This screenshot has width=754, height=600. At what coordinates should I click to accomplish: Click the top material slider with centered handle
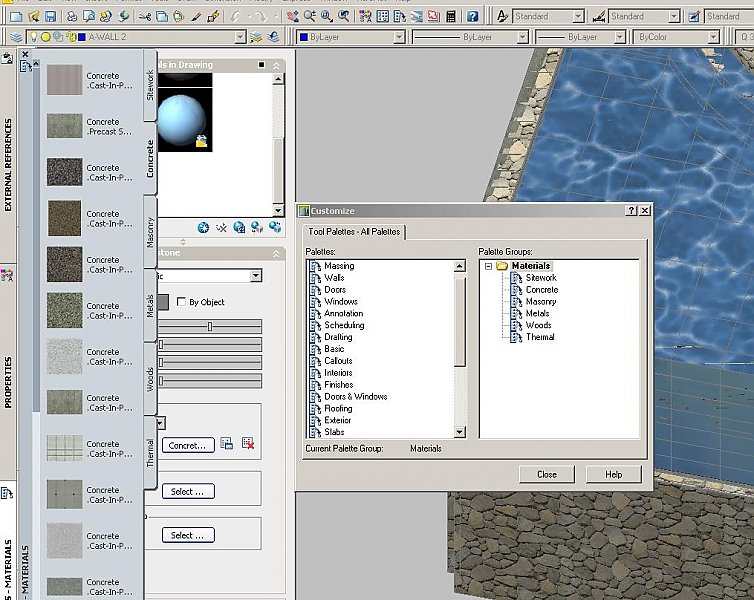pyautogui.click(x=209, y=327)
